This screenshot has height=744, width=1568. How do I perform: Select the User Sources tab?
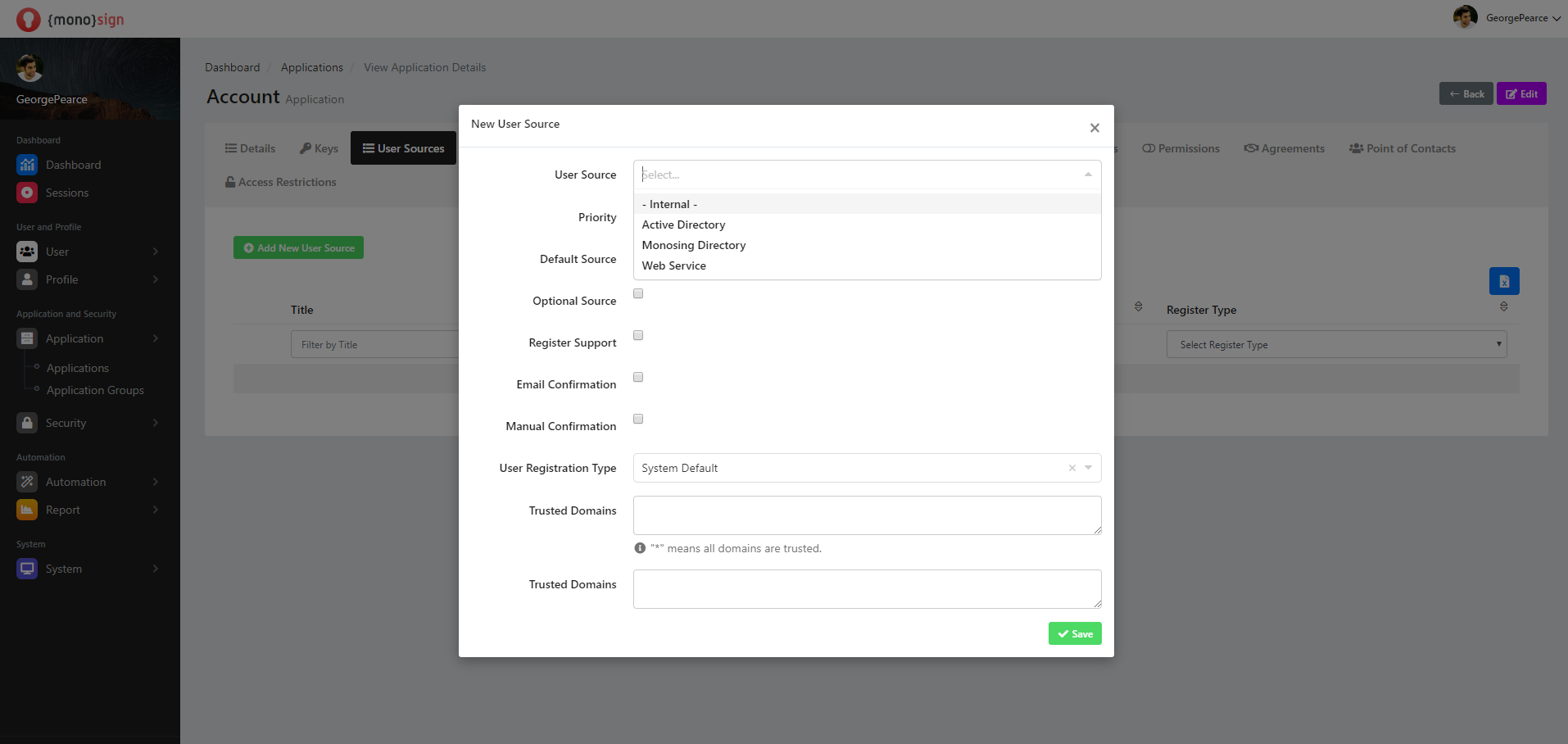pyautogui.click(x=403, y=148)
